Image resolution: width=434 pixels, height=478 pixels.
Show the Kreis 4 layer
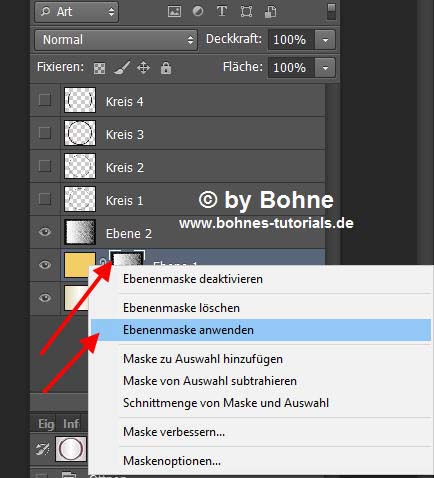click(45, 100)
